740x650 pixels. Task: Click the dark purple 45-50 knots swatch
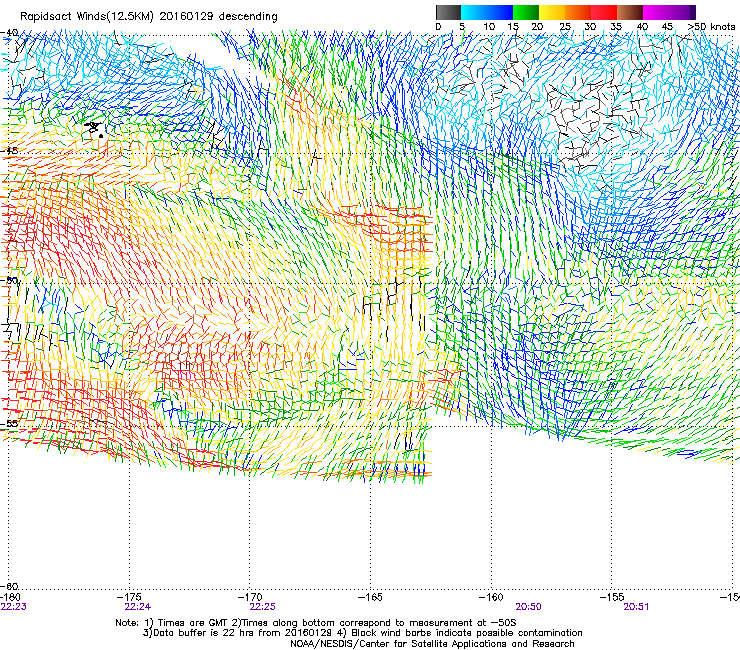[x=682, y=12]
